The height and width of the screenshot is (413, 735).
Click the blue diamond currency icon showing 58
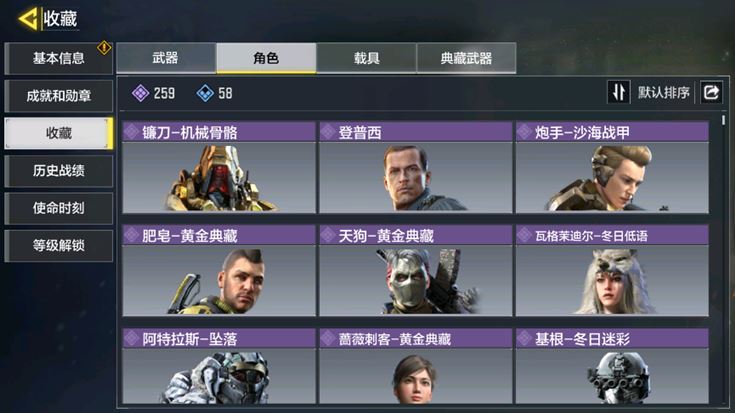(x=205, y=93)
